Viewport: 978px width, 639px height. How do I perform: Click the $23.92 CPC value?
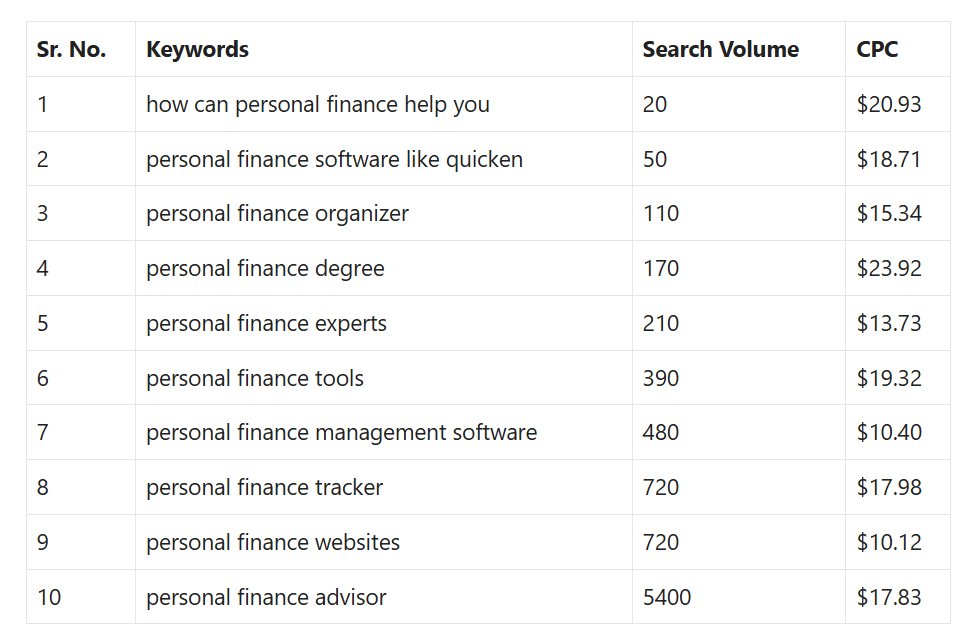889,268
